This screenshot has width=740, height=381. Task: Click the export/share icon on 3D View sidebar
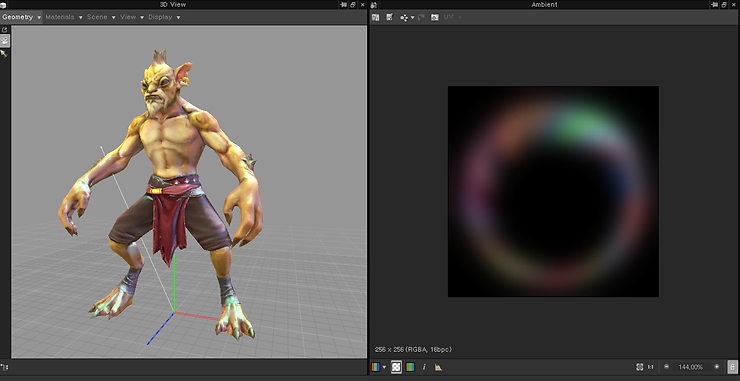coord(4,30)
